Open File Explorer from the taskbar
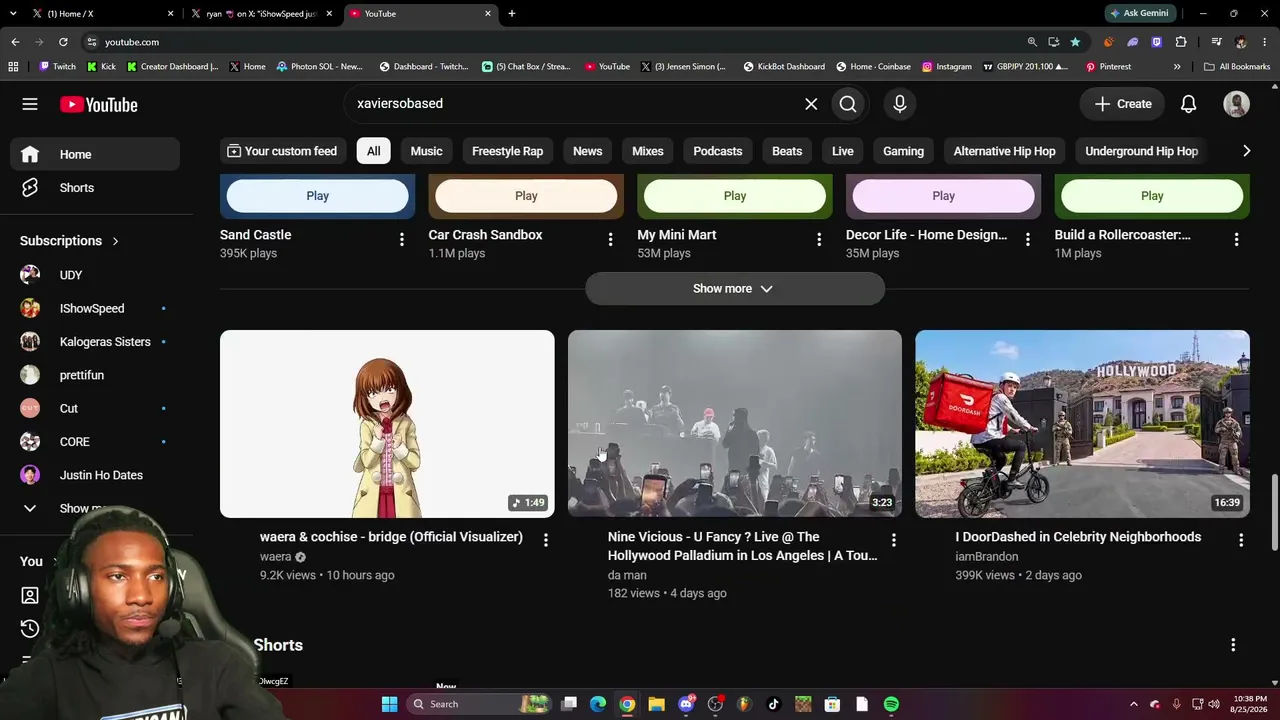This screenshot has height=720, width=1280. (656, 704)
